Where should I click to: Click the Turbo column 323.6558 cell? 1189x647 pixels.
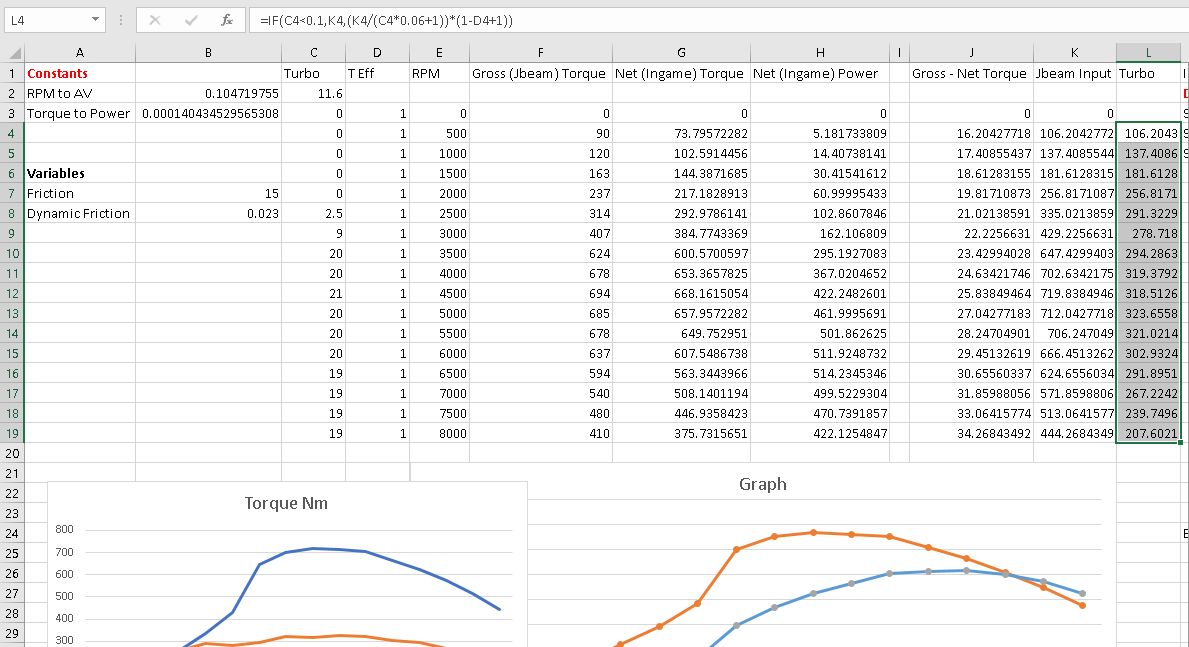coord(1148,313)
